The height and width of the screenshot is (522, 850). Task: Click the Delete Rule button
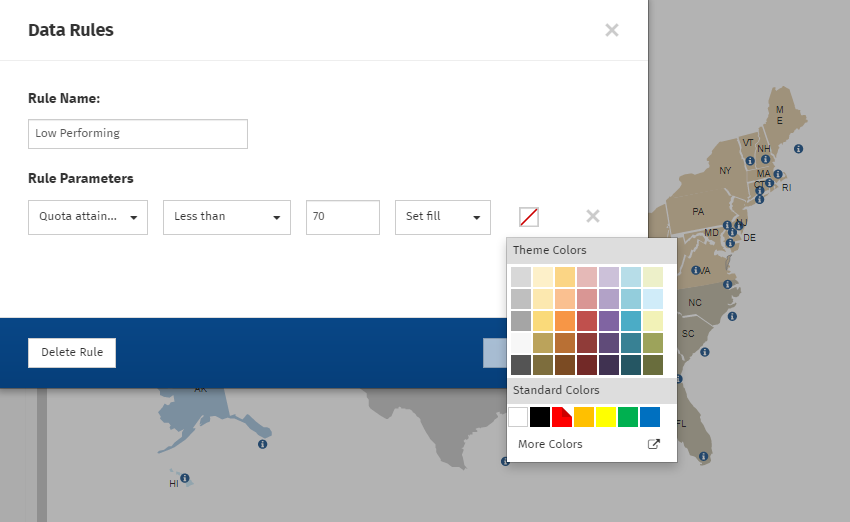[72, 353]
